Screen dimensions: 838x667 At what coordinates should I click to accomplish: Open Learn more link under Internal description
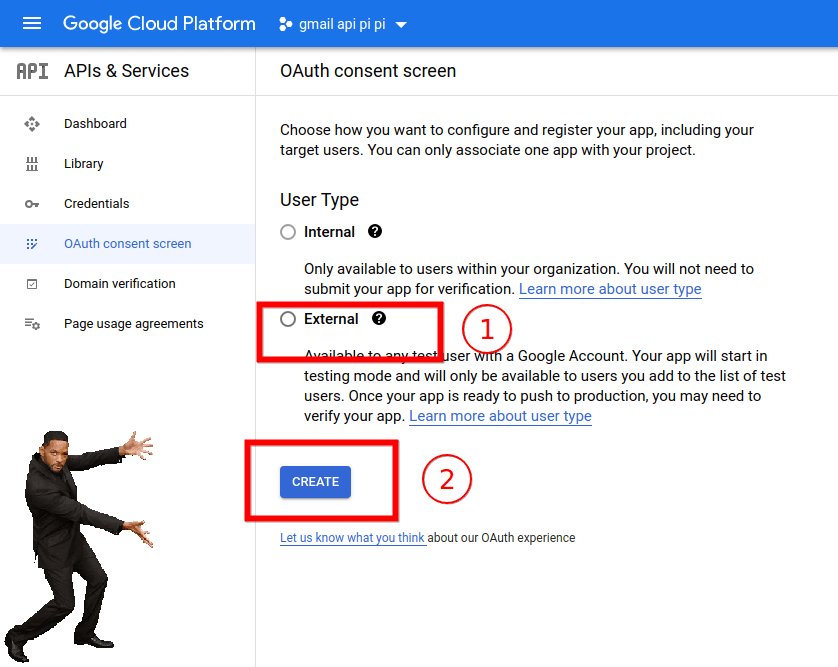coord(610,289)
